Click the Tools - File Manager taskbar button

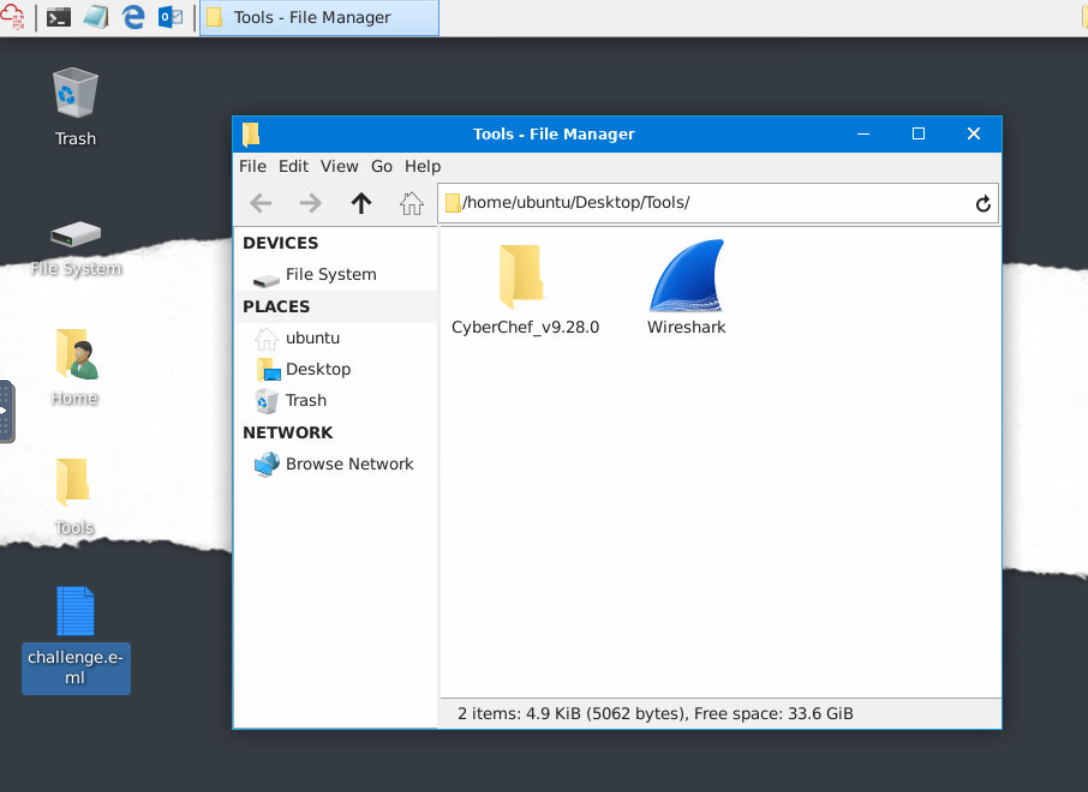pyautogui.click(x=319, y=17)
